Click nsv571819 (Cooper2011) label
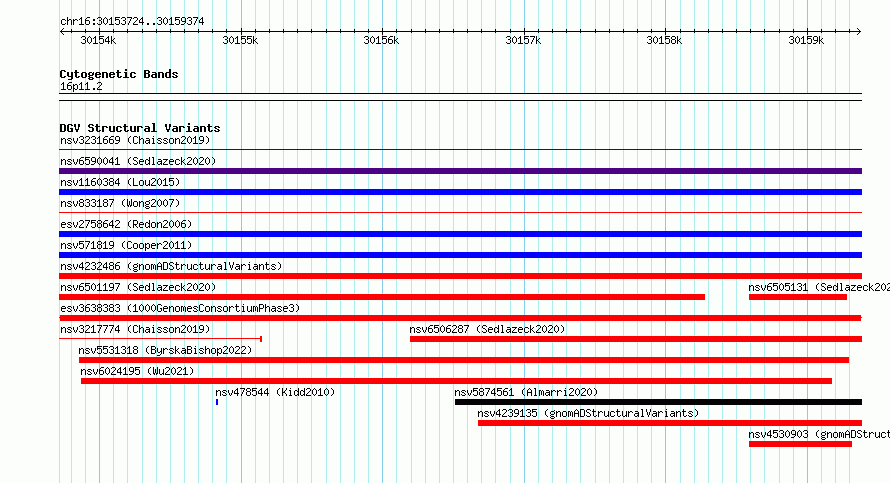The height and width of the screenshot is (483, 890). click(x=126, y=245)
